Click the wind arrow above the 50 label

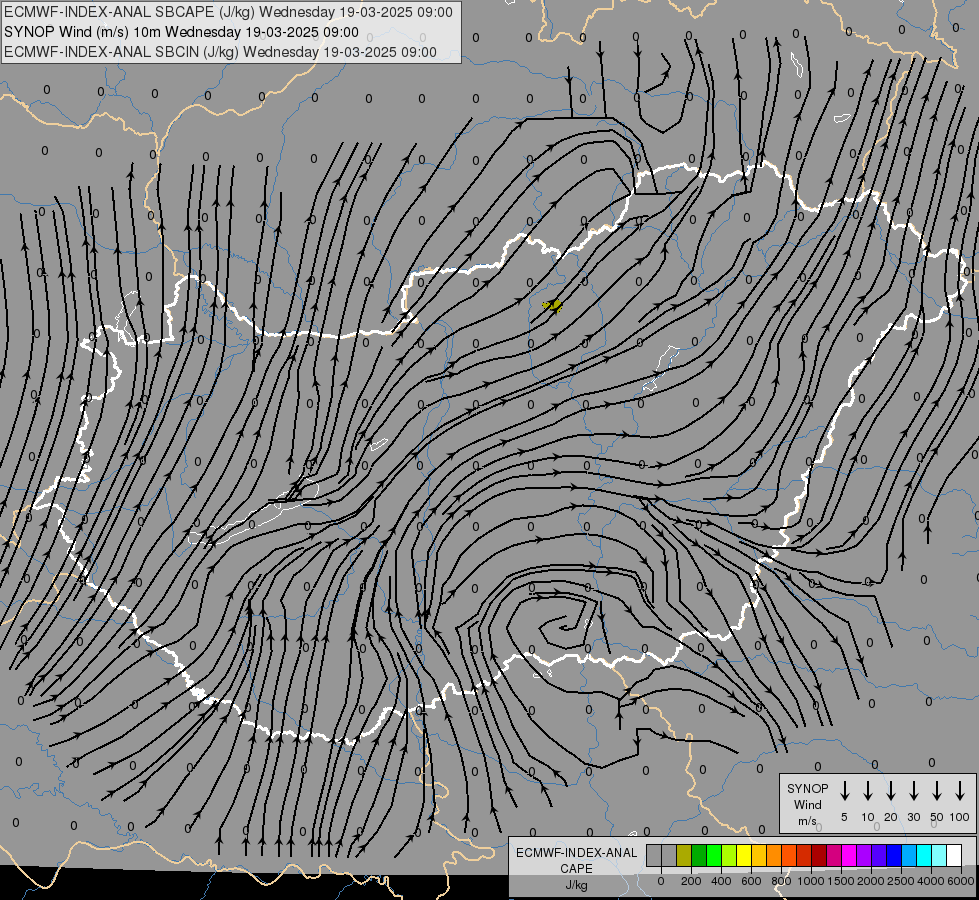point(937,791)
